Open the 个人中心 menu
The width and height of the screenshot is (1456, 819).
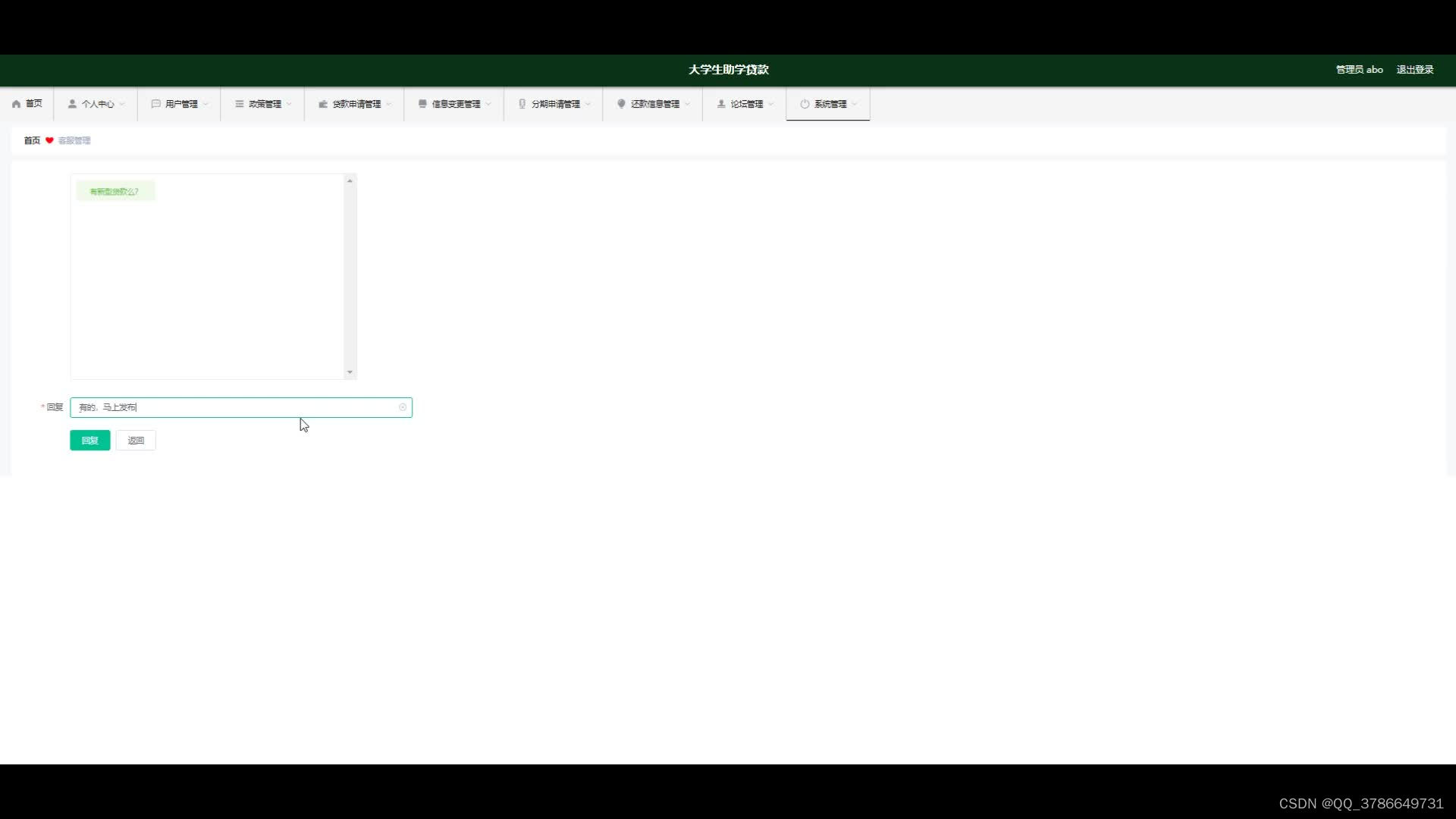coord(96,104)
